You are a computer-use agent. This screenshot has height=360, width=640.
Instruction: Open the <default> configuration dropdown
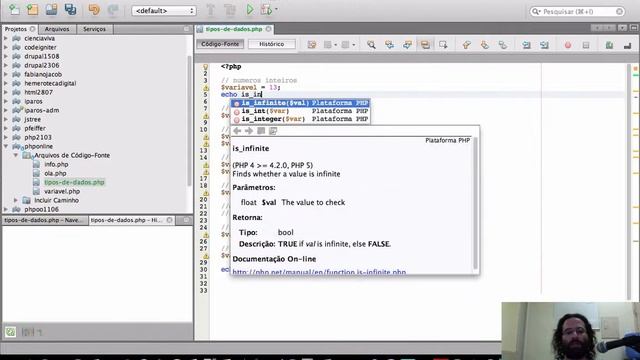pos(164,11)
